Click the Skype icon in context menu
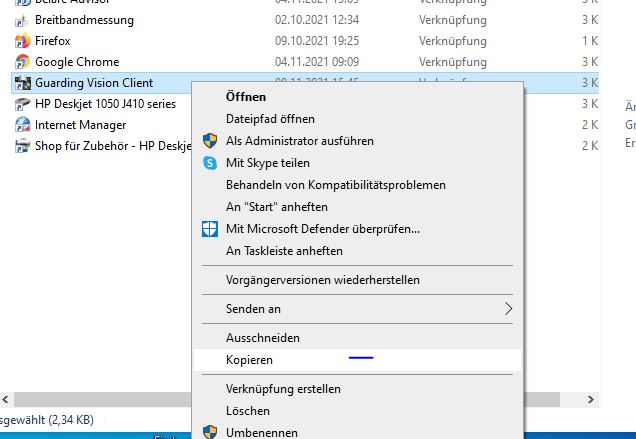 [210, 163]
